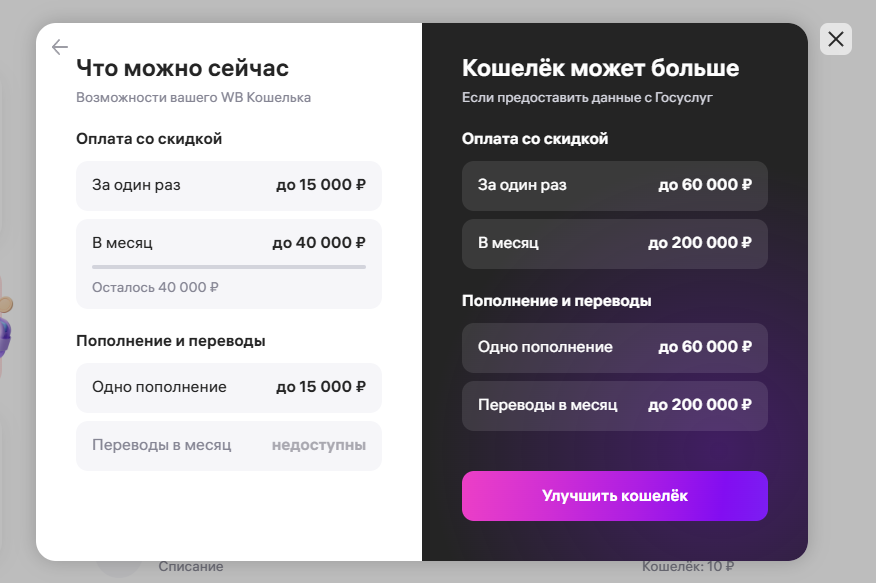876x583 pixels.
Task: Click left Пополнение и переводы section label
Action: click(x=171, y=341)
